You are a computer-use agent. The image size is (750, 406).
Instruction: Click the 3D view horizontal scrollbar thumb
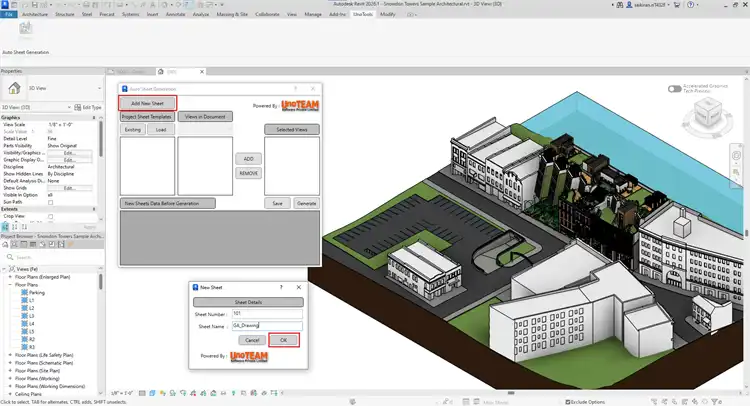pos(511,393)
